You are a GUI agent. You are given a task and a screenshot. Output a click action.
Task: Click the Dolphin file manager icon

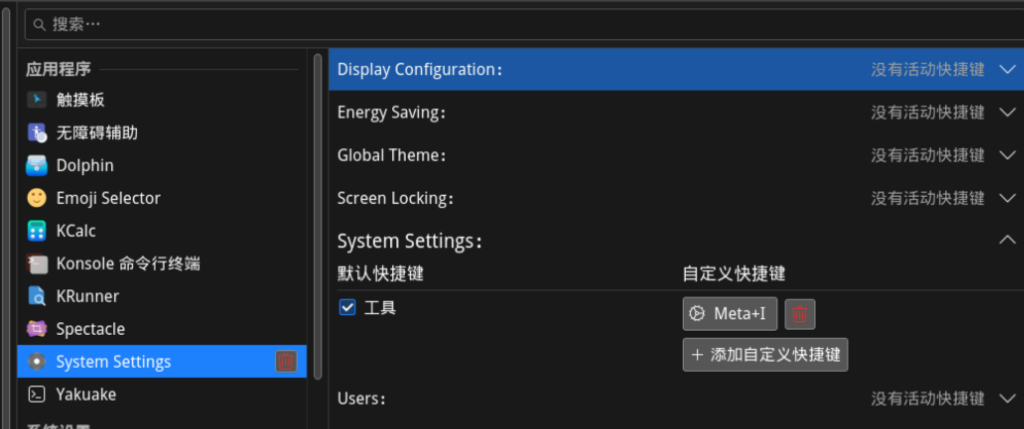37,165
